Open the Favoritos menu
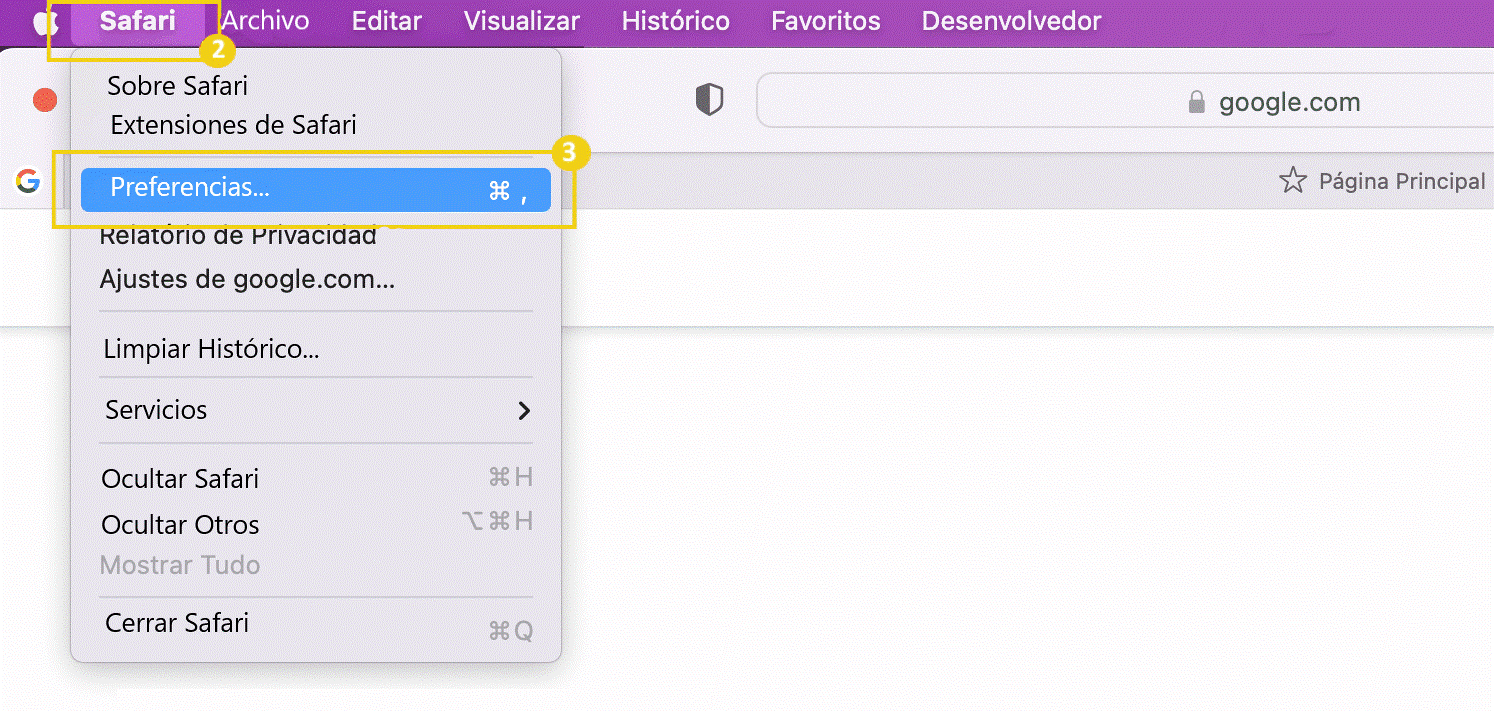Viewport: 1494px width, 711px height. click(826, 21)
